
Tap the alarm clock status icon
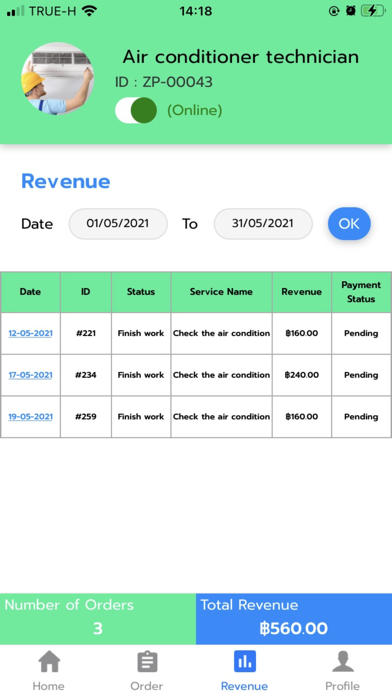tap(351, 11)
